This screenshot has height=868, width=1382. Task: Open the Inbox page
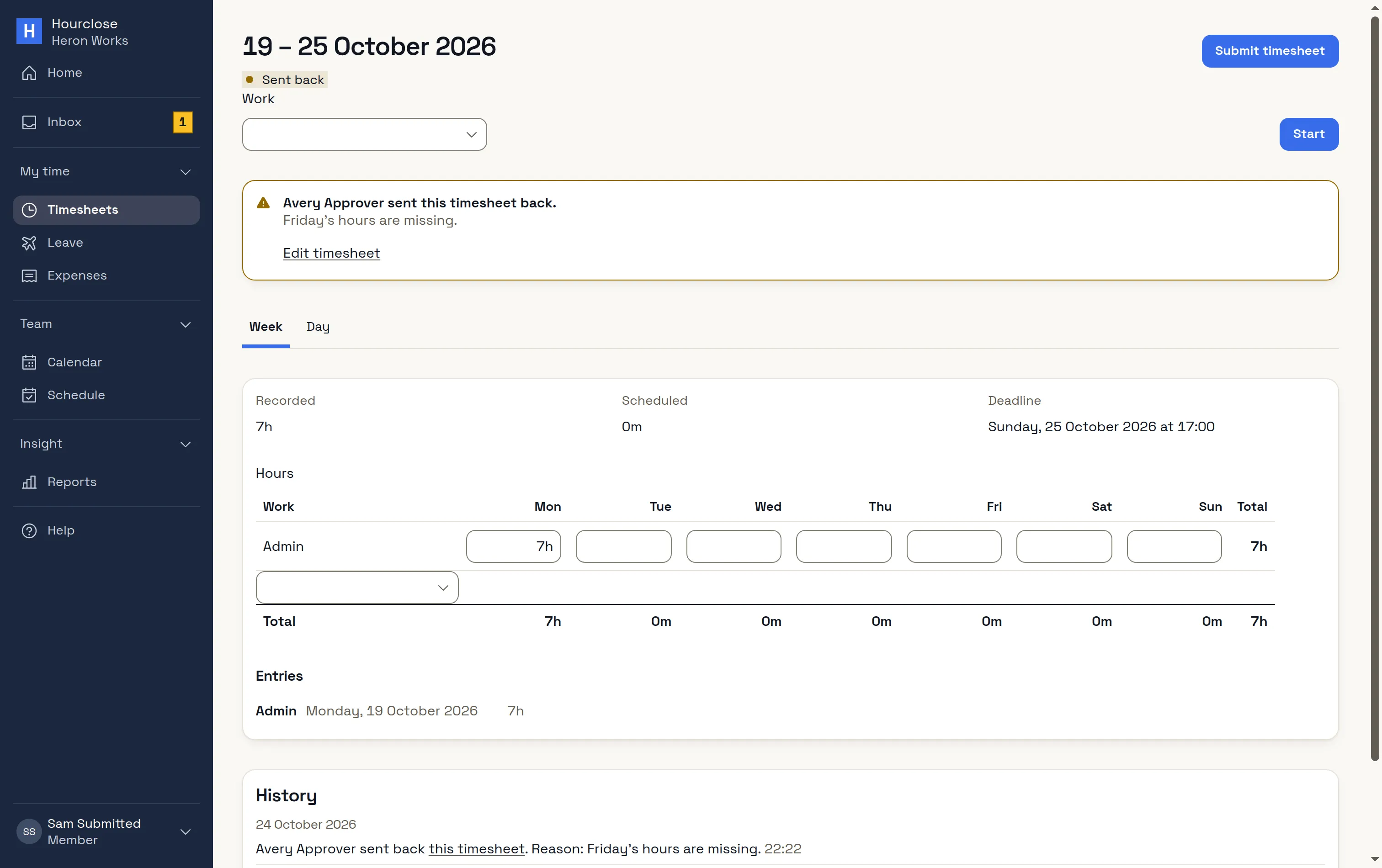tap(106, 122)
